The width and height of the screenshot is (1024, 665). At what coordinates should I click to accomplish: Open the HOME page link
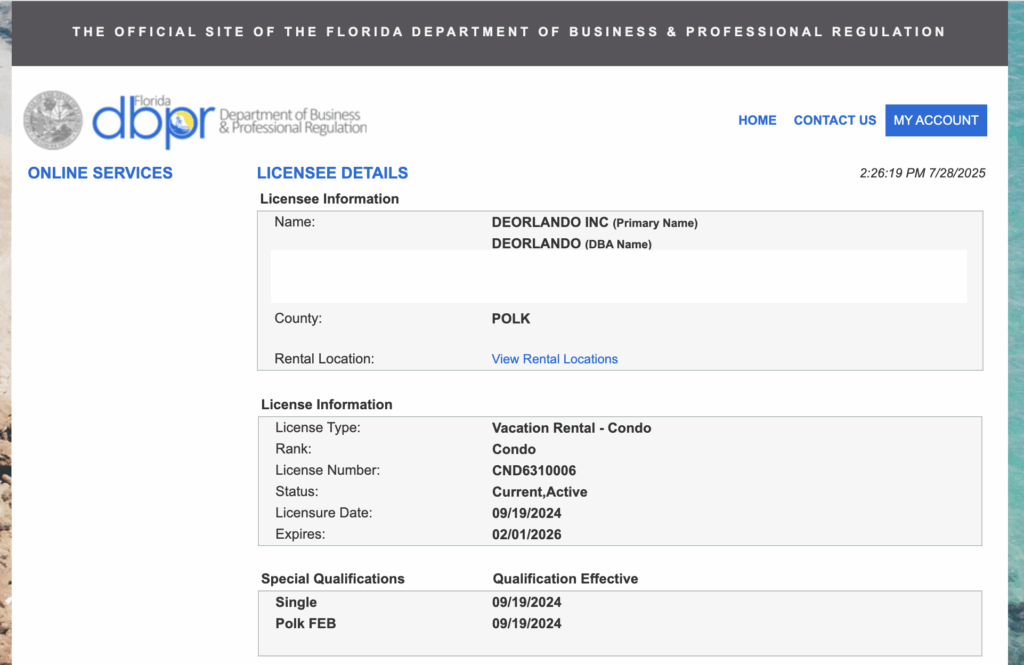coord(757,120)
